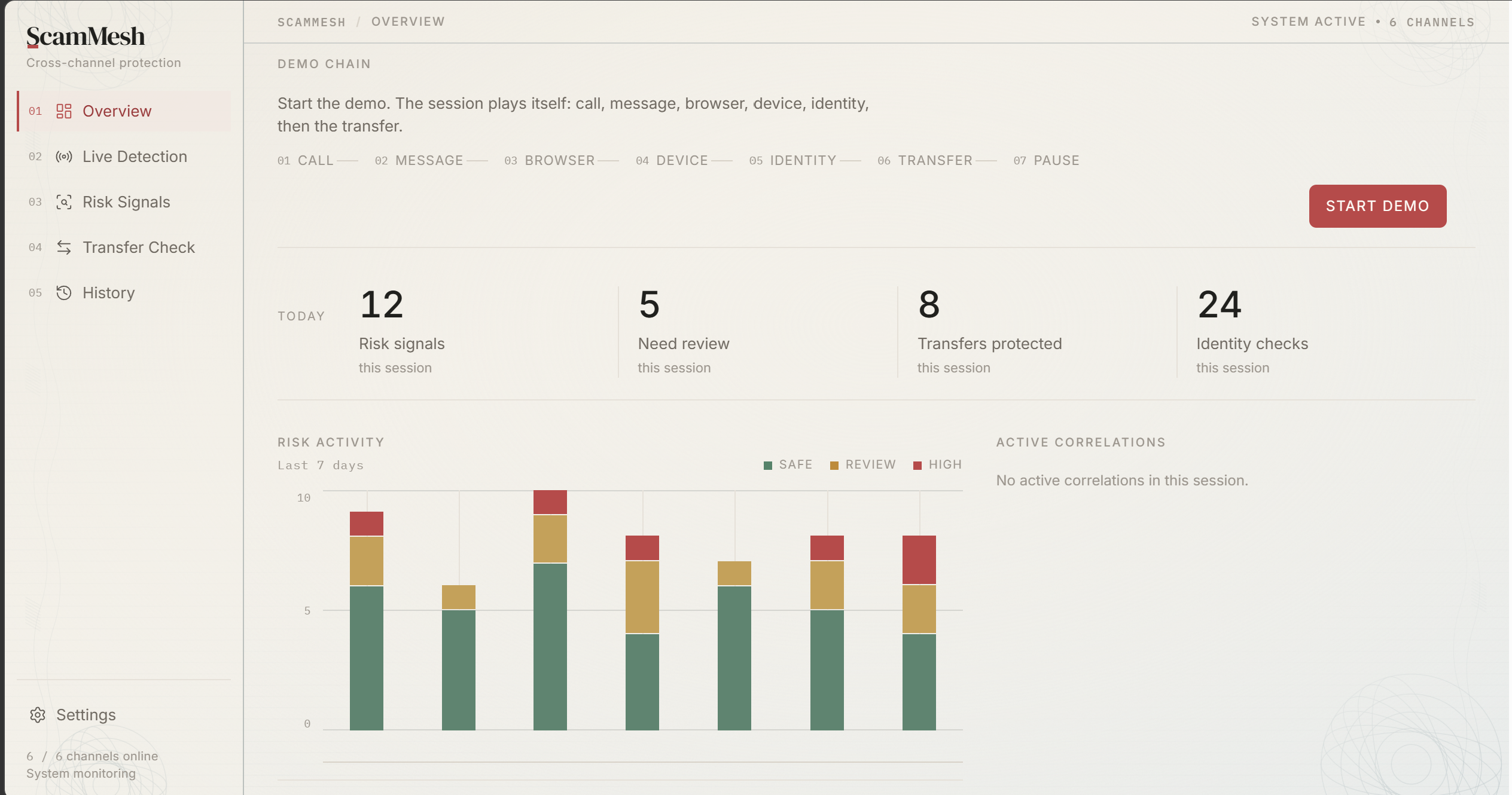
Task: Toggle the HIGH legend swatch
Action: coord(917,466)
